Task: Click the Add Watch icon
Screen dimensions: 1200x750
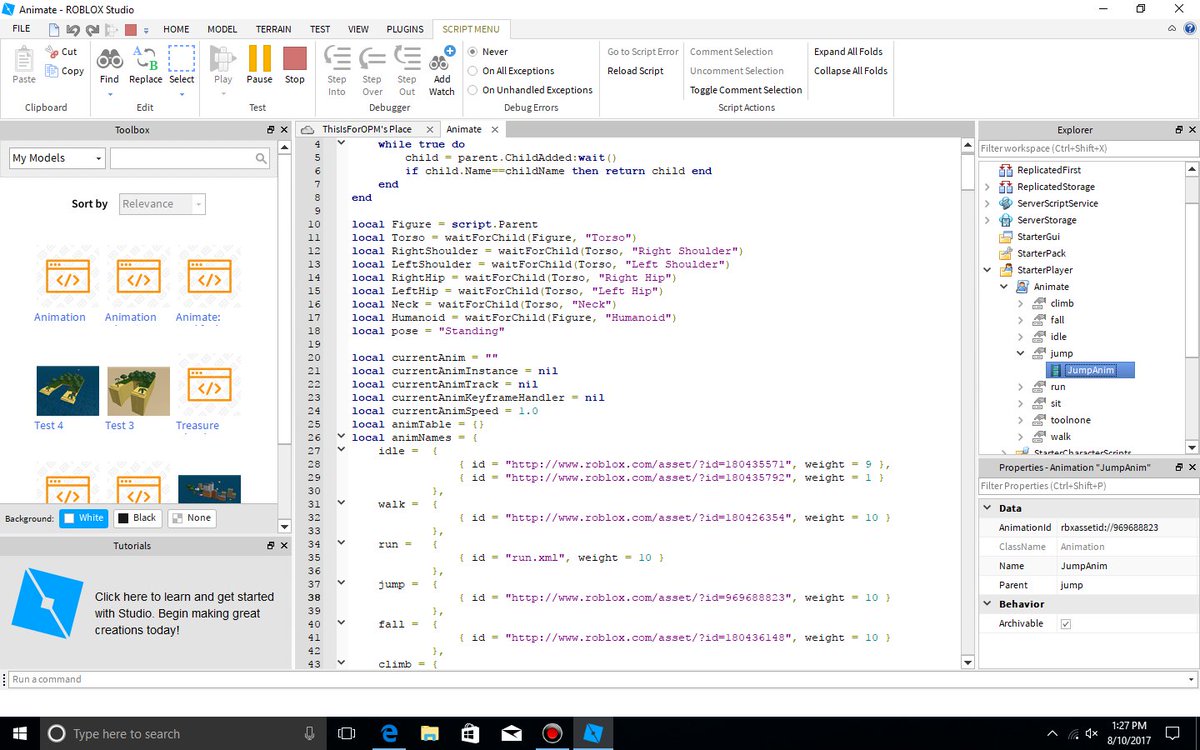Action: 442,58
